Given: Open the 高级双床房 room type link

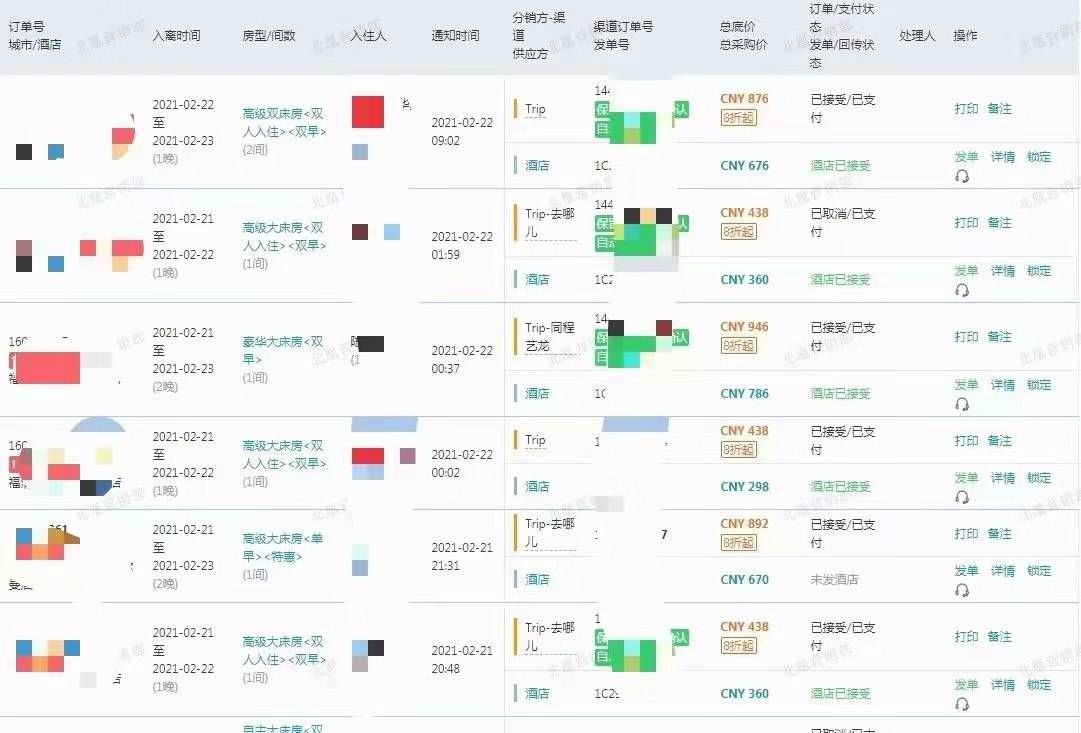Looking at the screenshot, I should pyautogui.click(x=284, y=123).
